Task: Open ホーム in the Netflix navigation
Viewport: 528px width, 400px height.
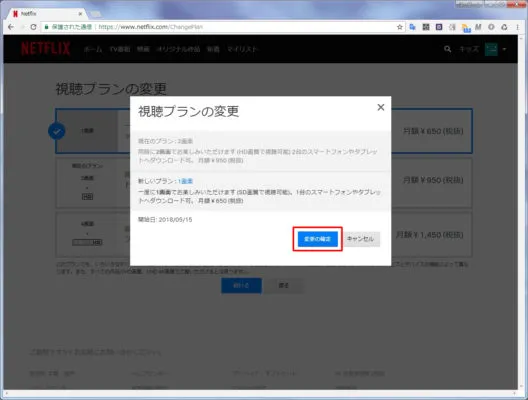Action: click(x=93, y=49)
